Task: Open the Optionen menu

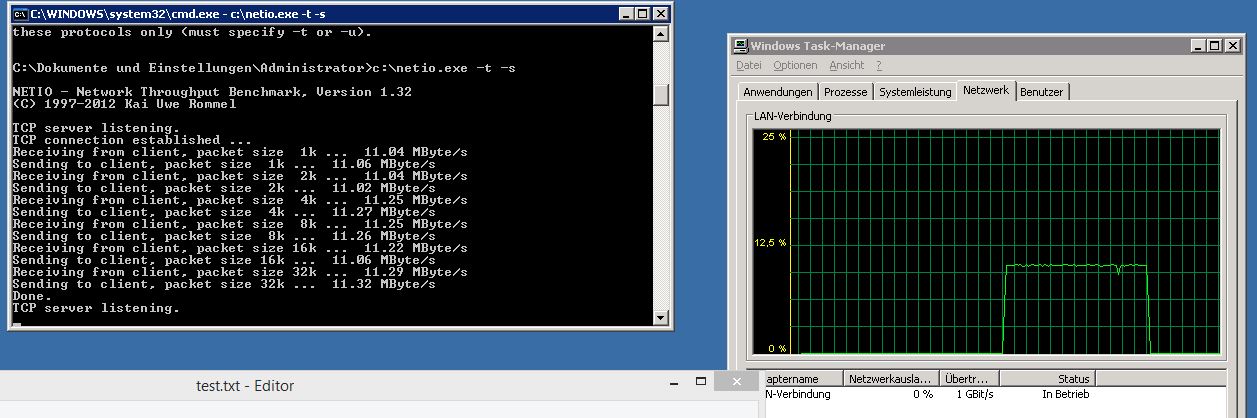Action: pyautogui.click(x=795, y=66)
